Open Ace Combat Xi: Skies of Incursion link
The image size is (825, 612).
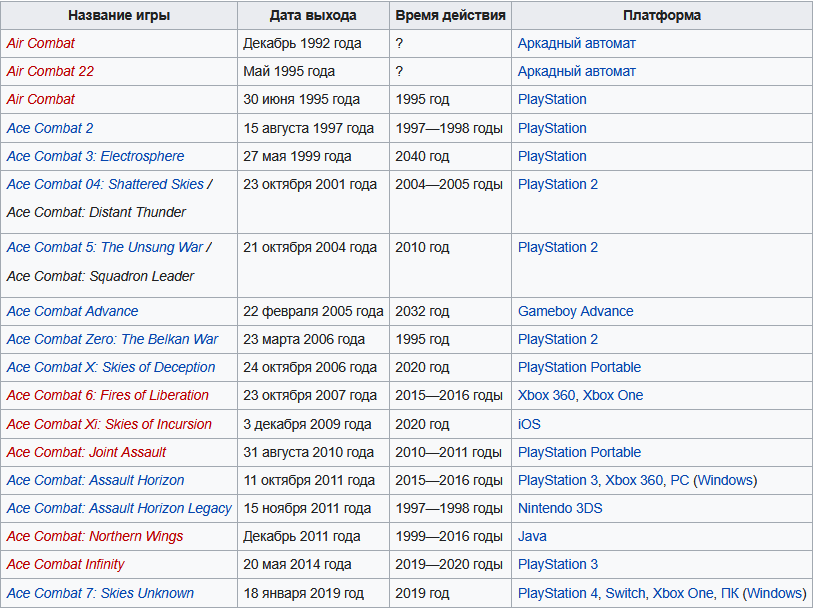(109, 424)
